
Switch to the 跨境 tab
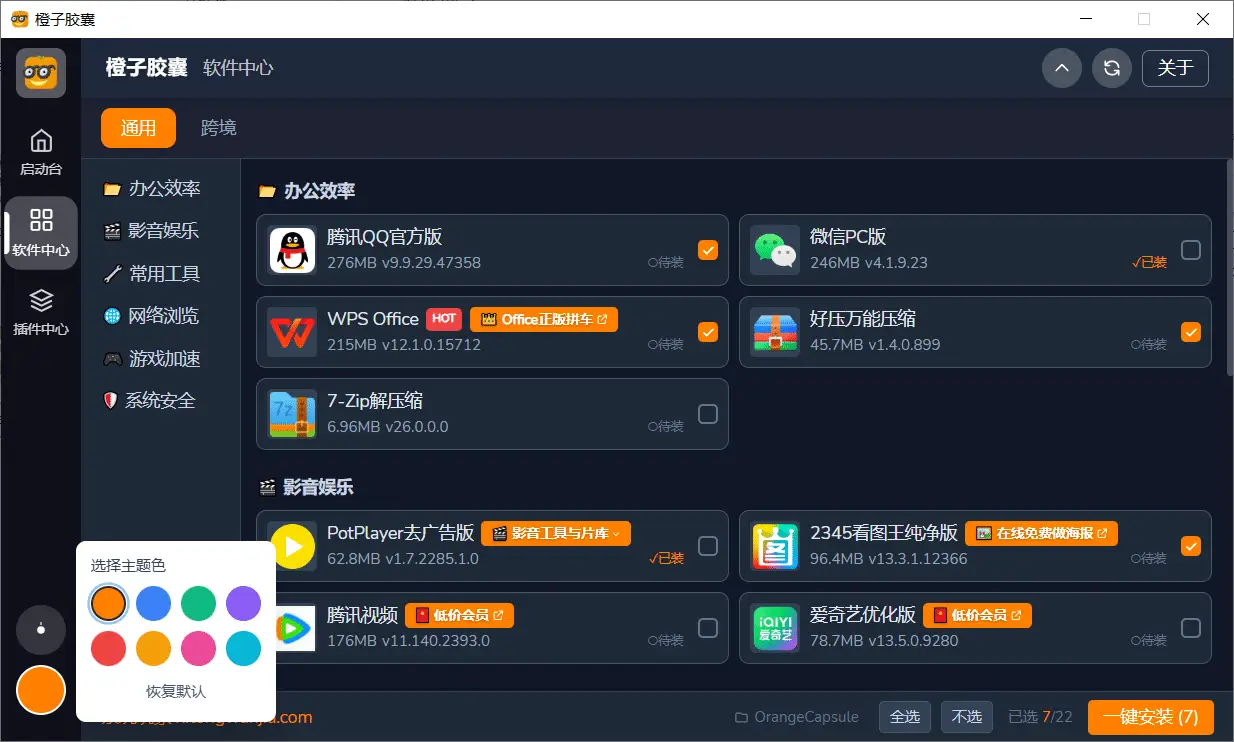point(219,128)
